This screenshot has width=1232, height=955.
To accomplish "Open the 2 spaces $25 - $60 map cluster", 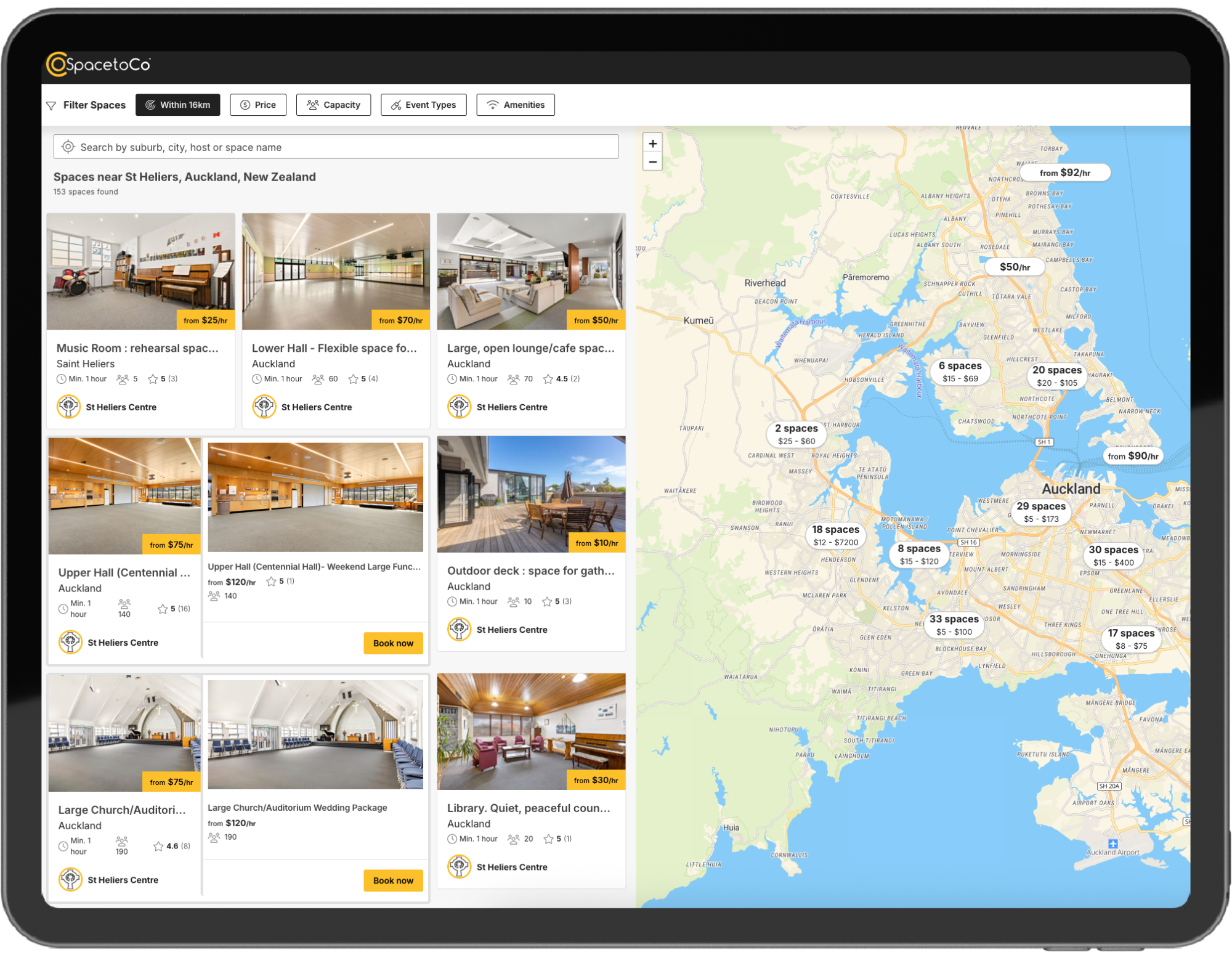I will coord(796,434).
